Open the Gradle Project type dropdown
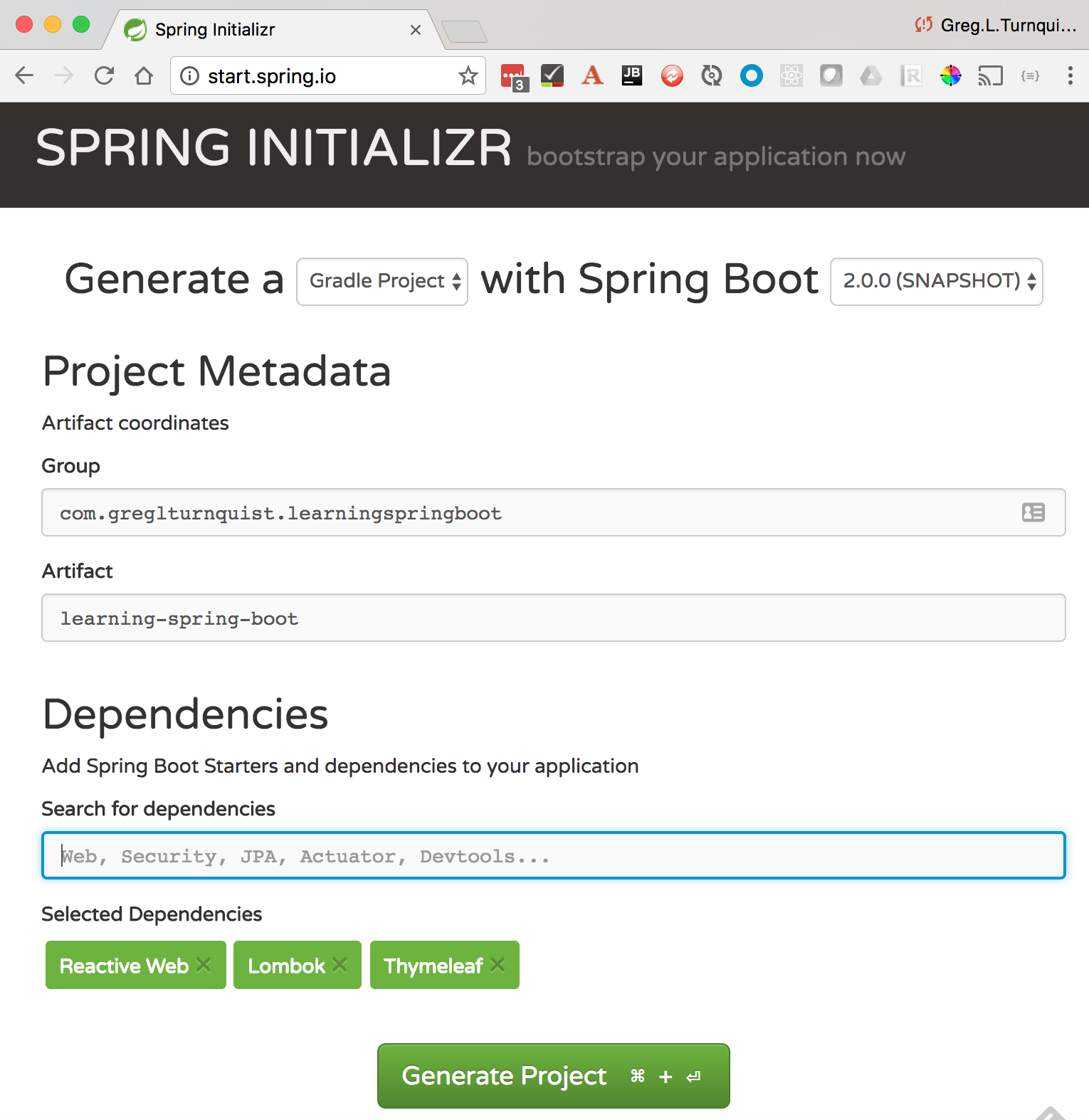The height and width of the screenshot is (1120, 1089). coord(382,281)
